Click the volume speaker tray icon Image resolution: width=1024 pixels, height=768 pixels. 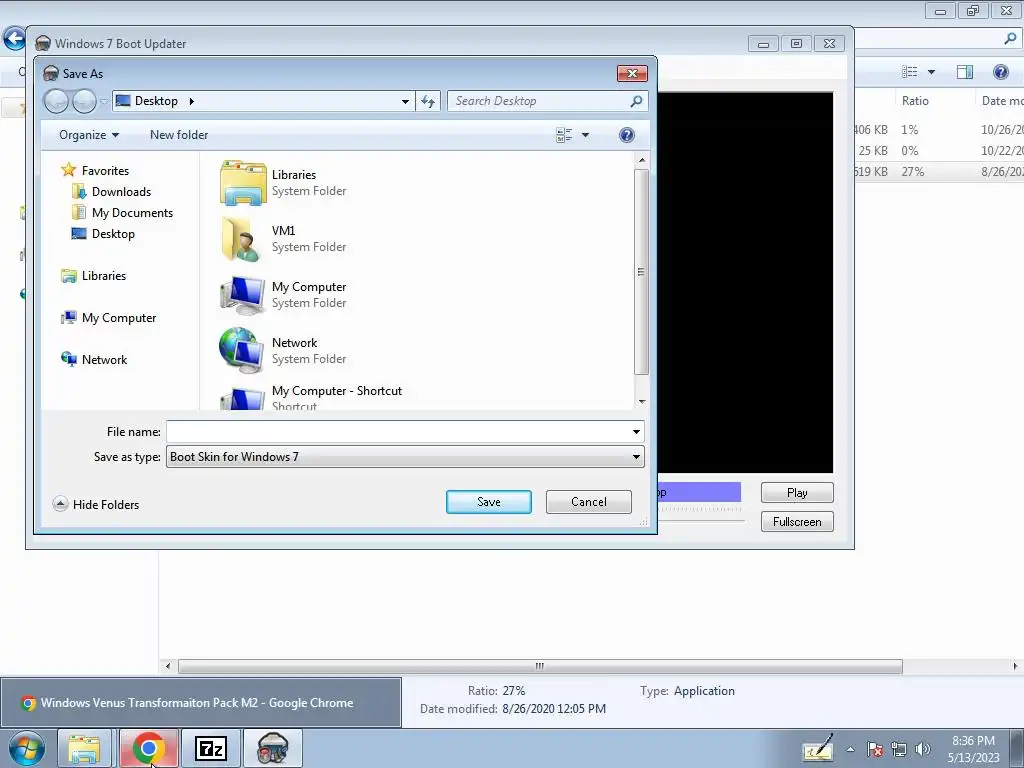(923, 750)
